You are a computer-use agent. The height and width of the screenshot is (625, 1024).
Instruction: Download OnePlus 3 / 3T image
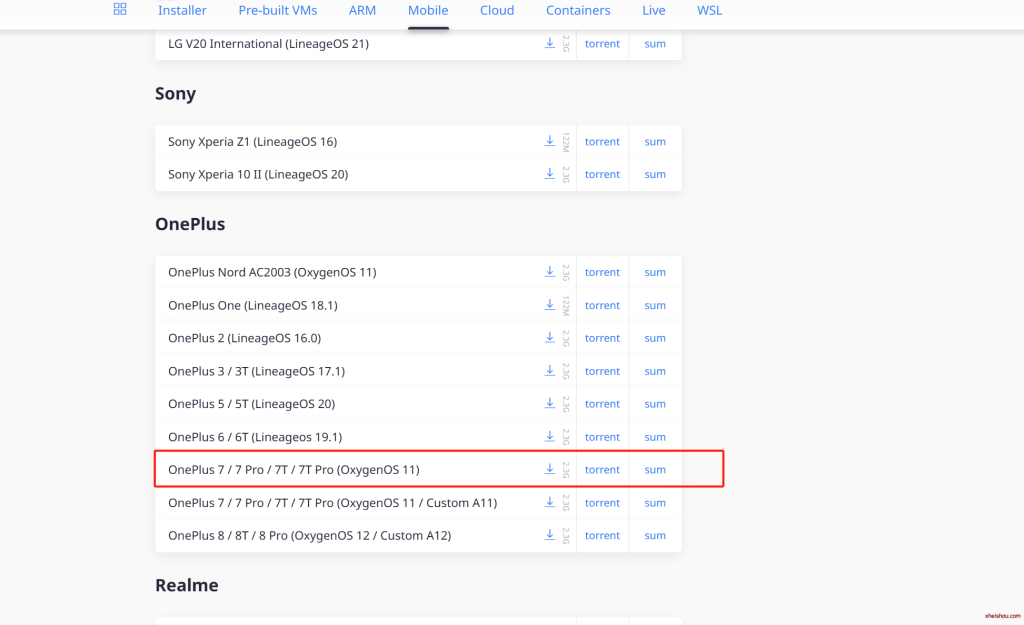pos(550,371)
